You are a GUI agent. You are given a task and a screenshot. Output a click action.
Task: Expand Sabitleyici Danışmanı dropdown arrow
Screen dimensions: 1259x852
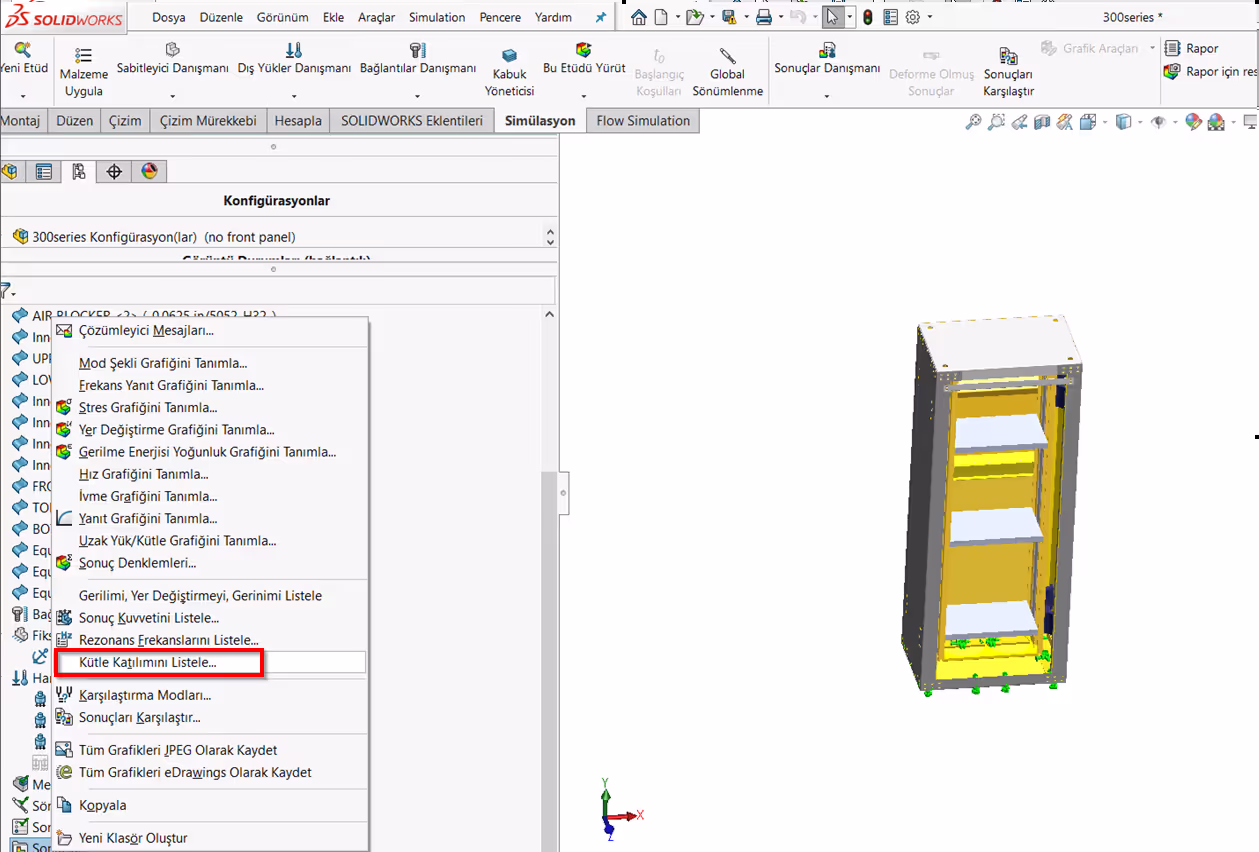point(173,96)
